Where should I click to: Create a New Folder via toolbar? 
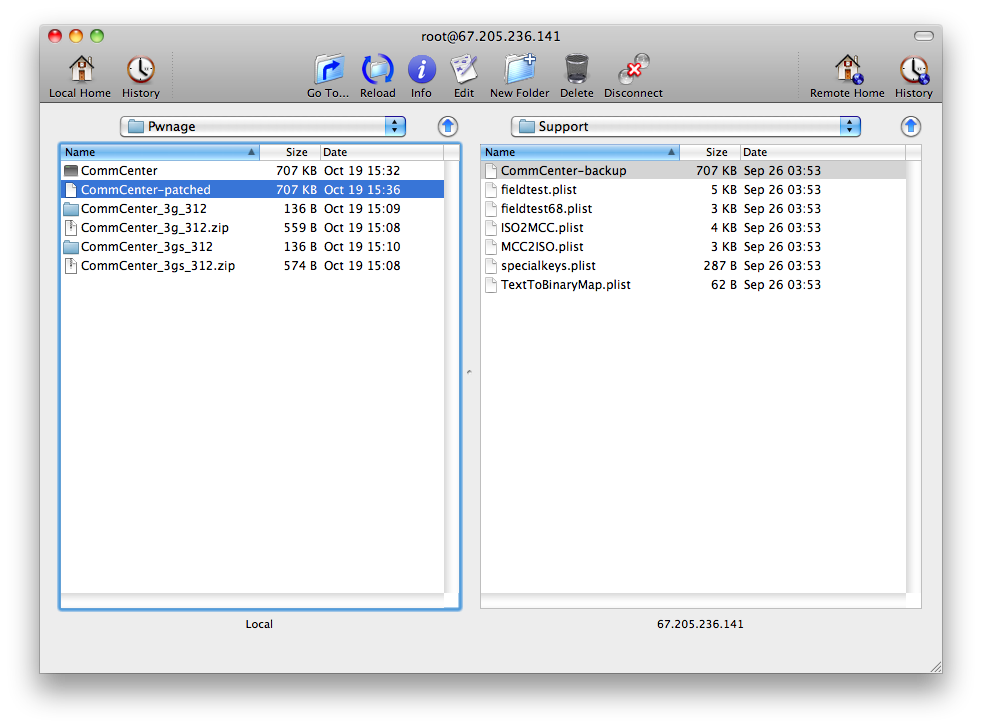coord(519,70)
